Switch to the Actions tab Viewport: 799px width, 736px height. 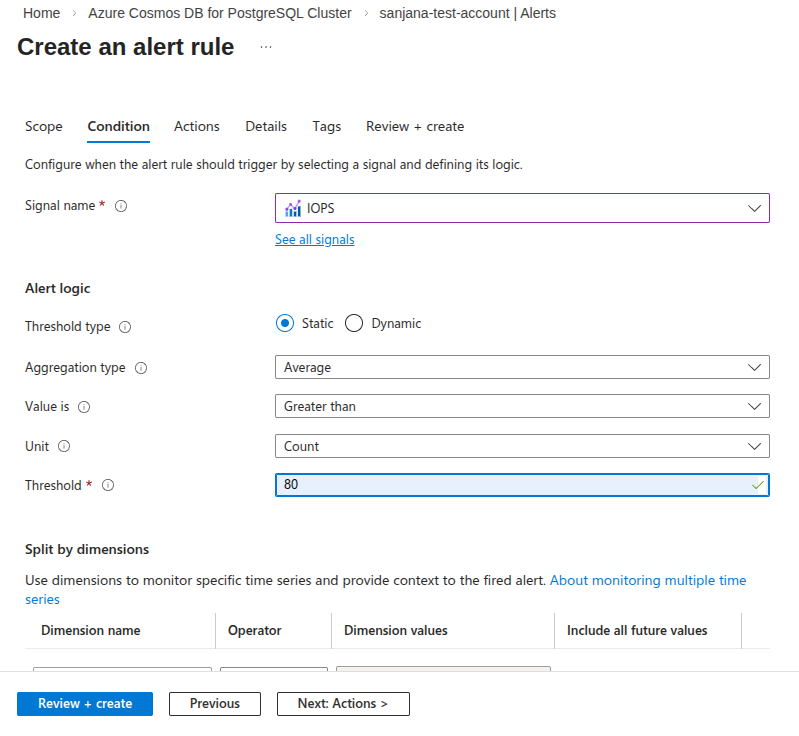click(196, 126)
